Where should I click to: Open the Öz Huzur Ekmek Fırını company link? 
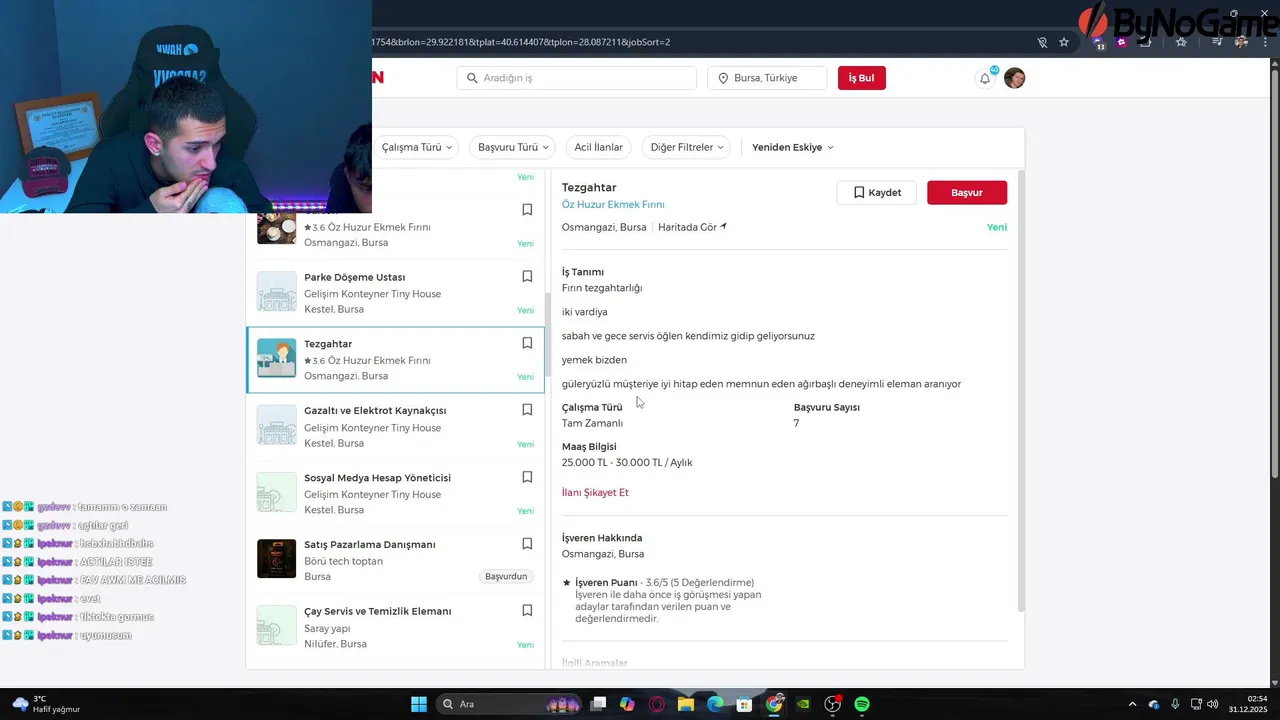(613, 205)
